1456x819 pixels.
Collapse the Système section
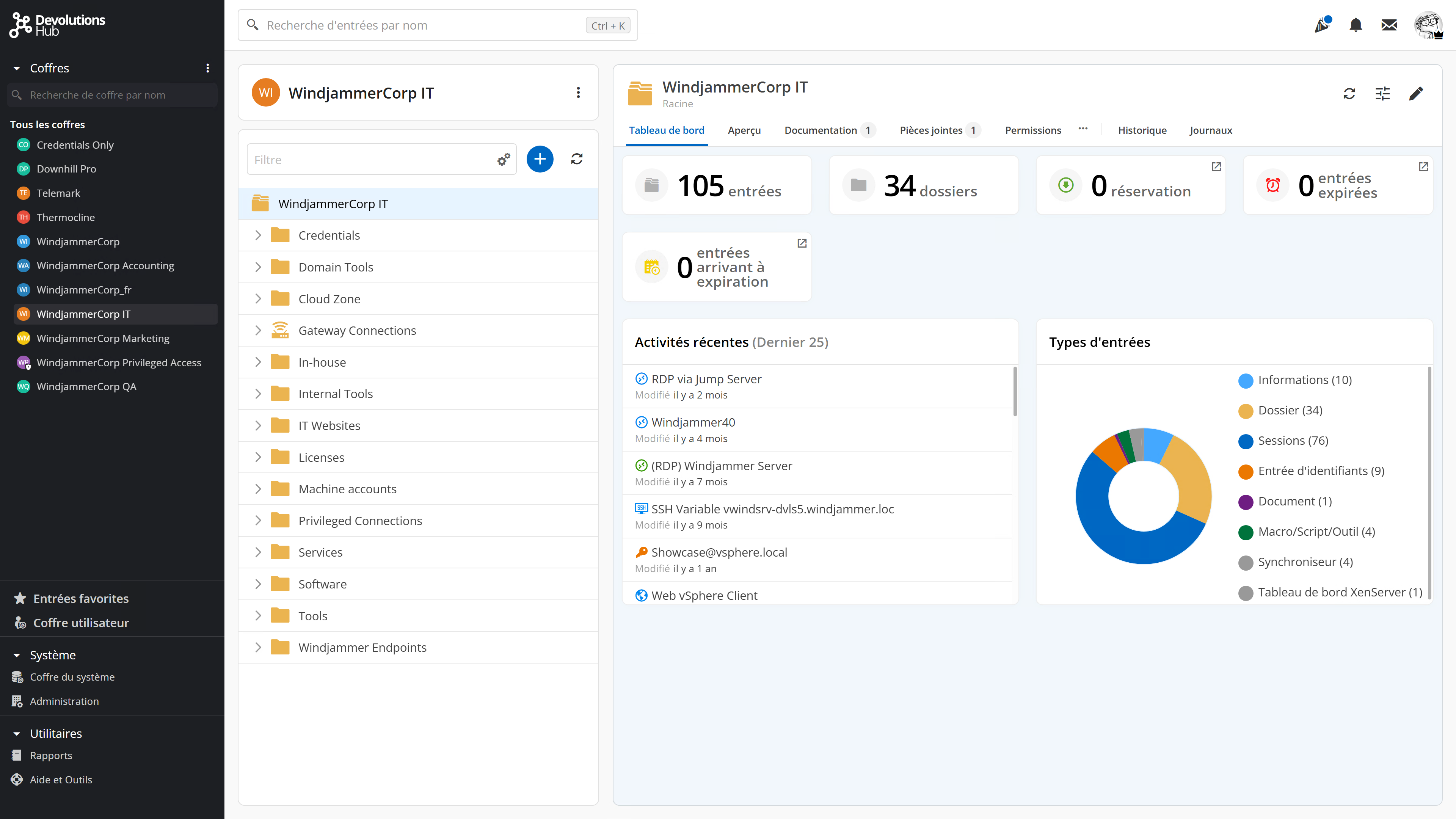[x=17, y=655]
